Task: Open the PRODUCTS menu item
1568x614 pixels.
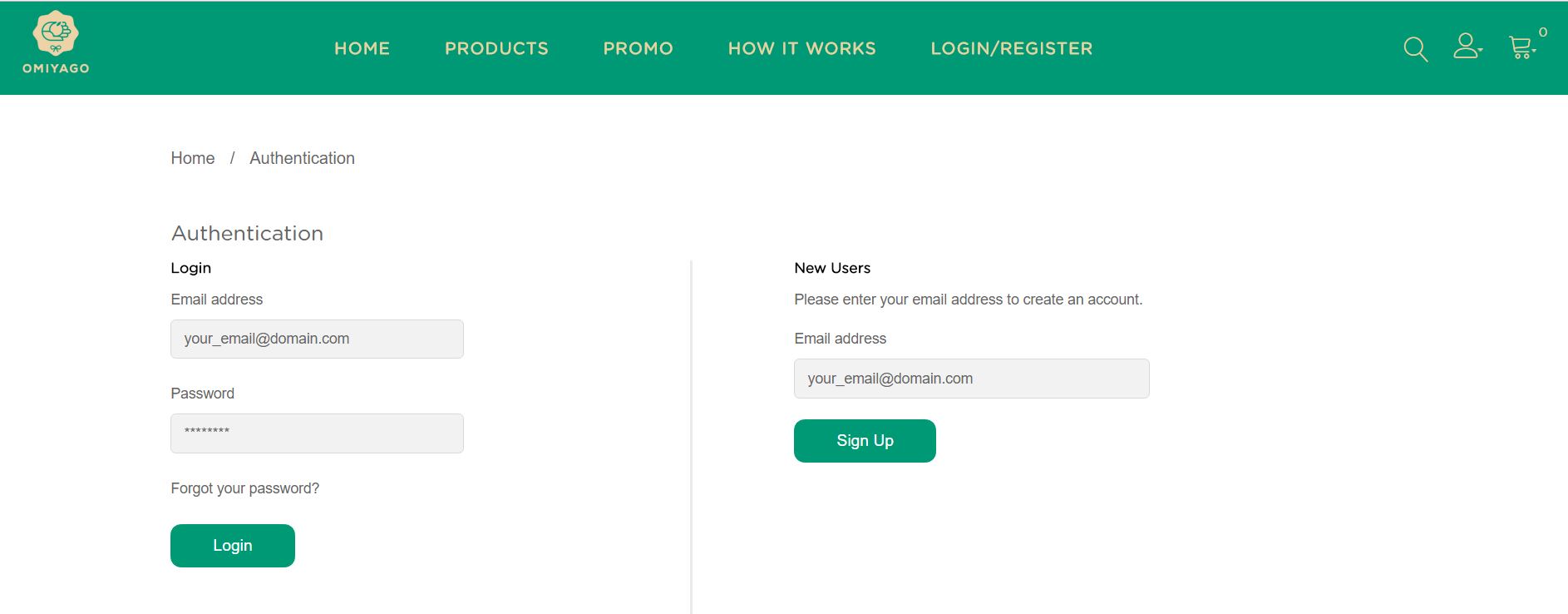Action: pos(496,48)
